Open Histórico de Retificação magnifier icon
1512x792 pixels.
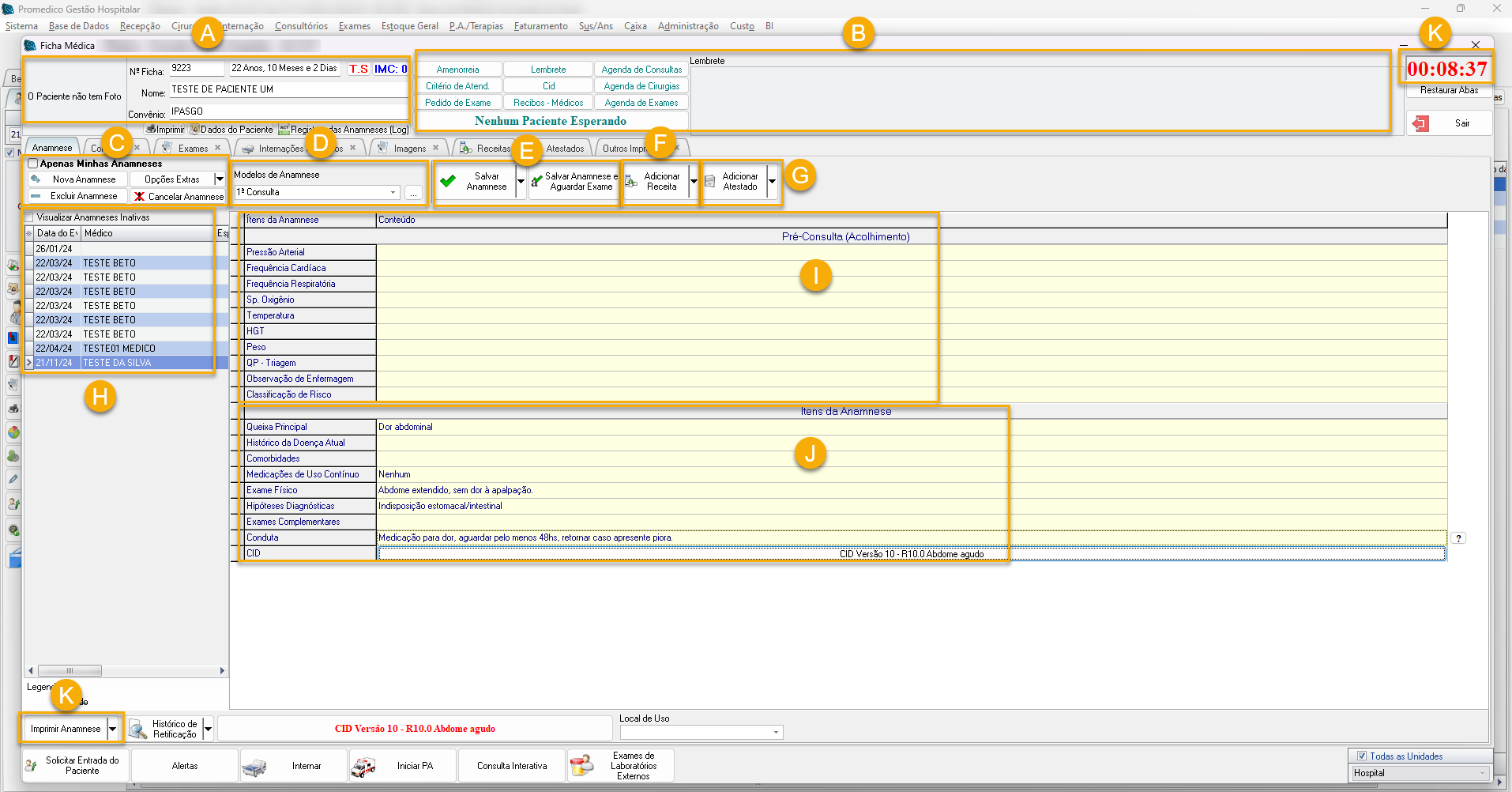click(x=138, y=729)
